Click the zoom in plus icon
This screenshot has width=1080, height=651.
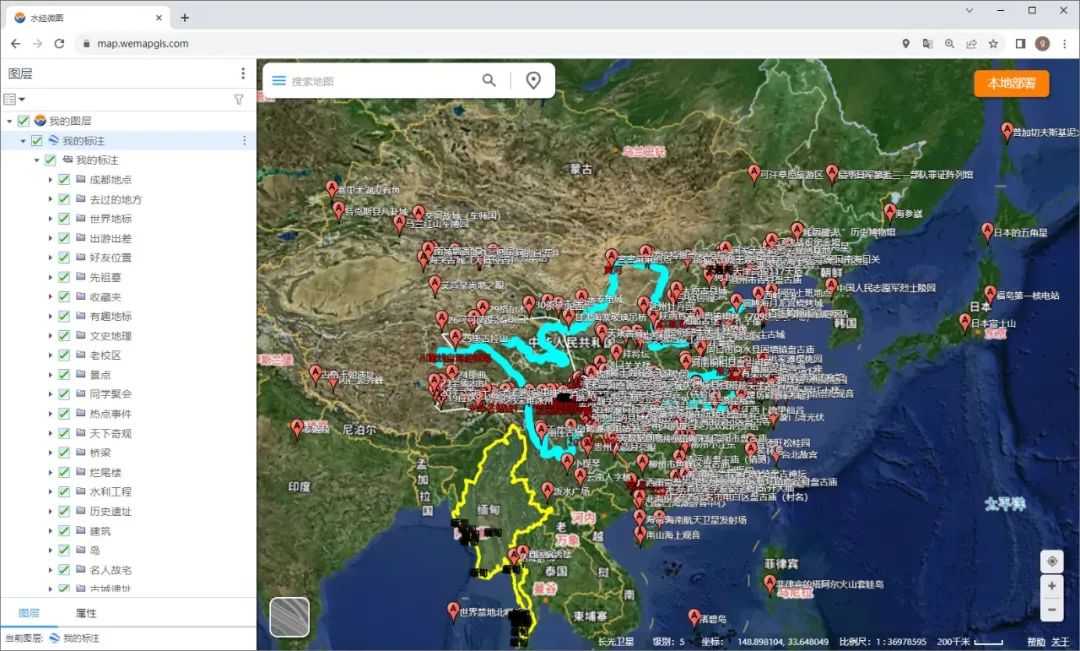click(1052, 585)
